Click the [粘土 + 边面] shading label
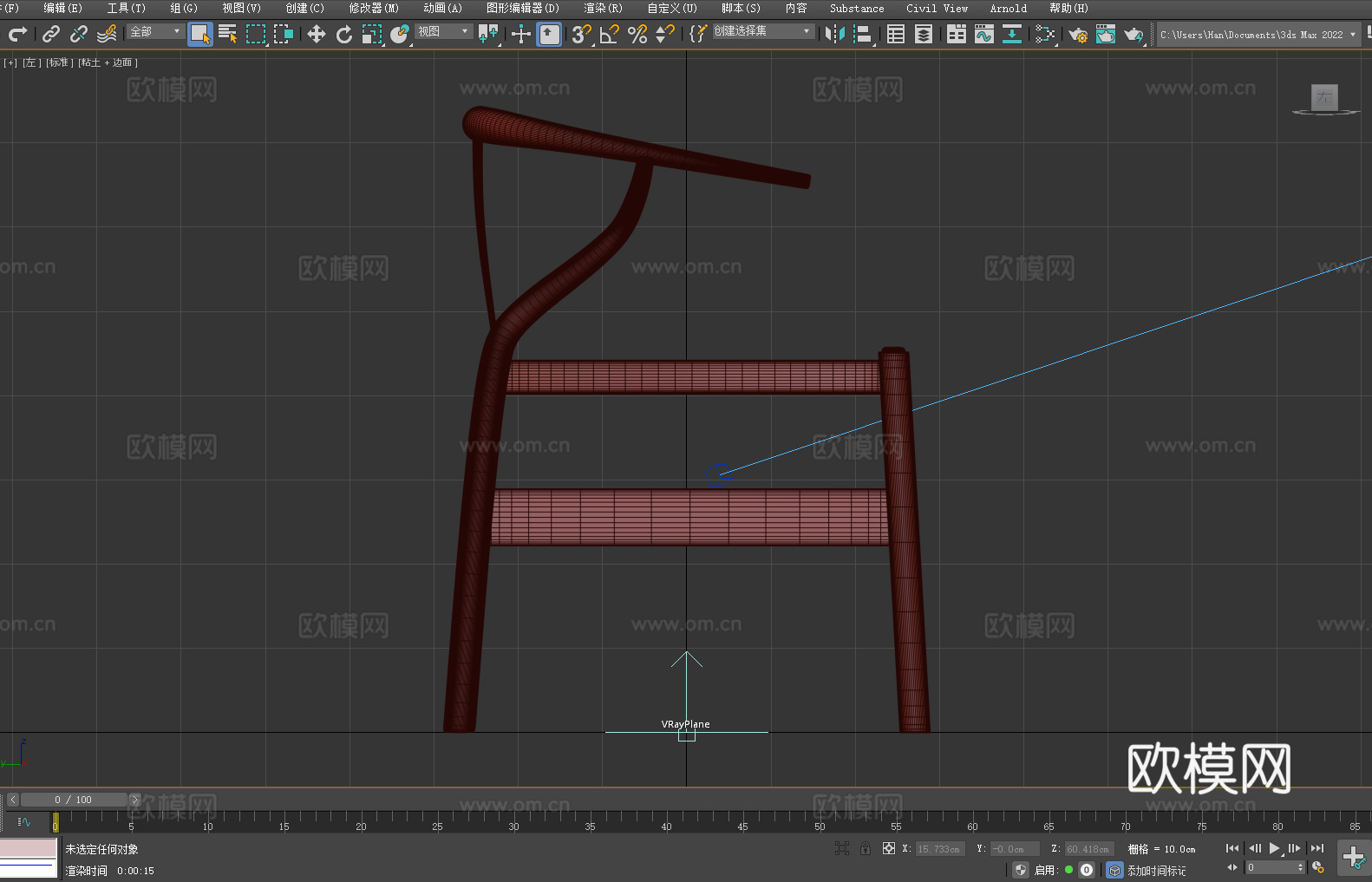The height and width of the screenshot is (882, 1372). 108,62
